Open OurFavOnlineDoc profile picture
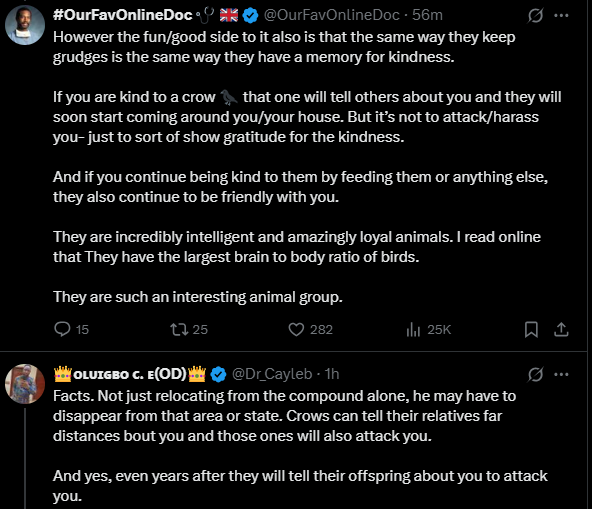Screen dimensions: 592x509 click(x=25, y=25)
